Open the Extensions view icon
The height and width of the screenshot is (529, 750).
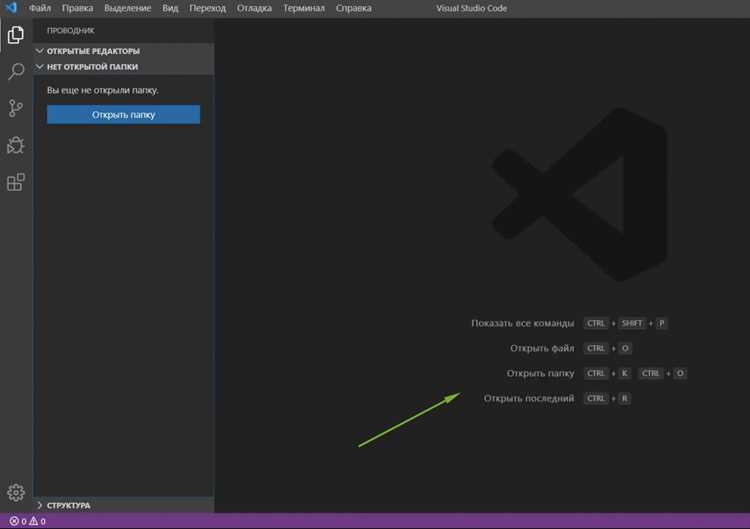16,182
